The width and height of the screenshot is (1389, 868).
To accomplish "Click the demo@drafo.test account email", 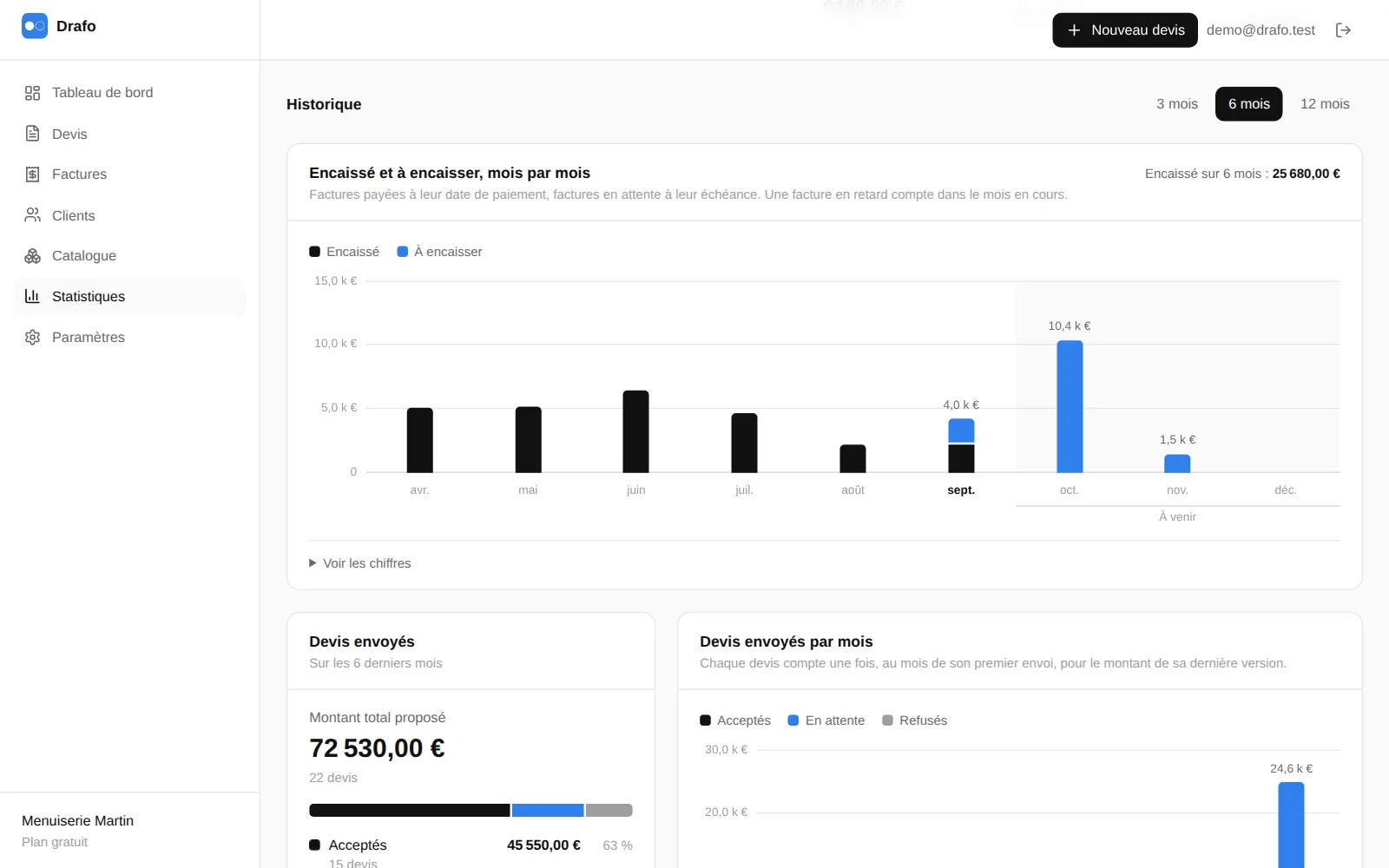I will coord(1261,30).
